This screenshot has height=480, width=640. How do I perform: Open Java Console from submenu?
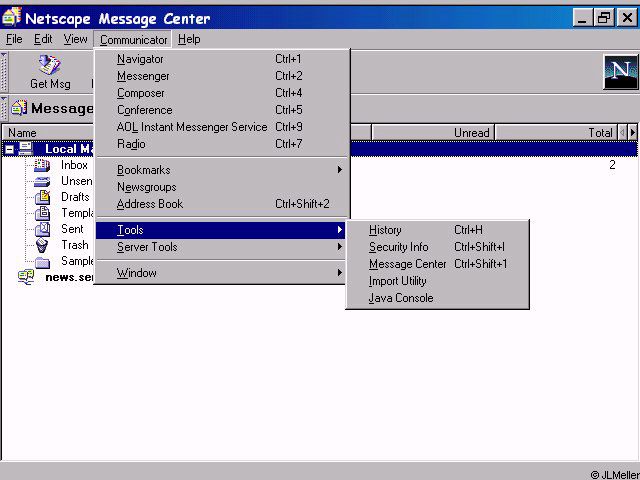[437, 298]
